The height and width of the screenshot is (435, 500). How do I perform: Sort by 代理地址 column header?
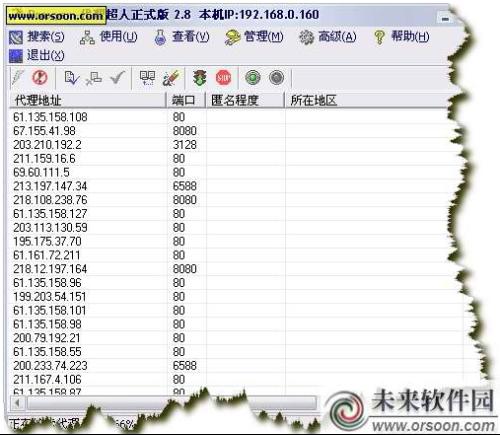[88, 100]
